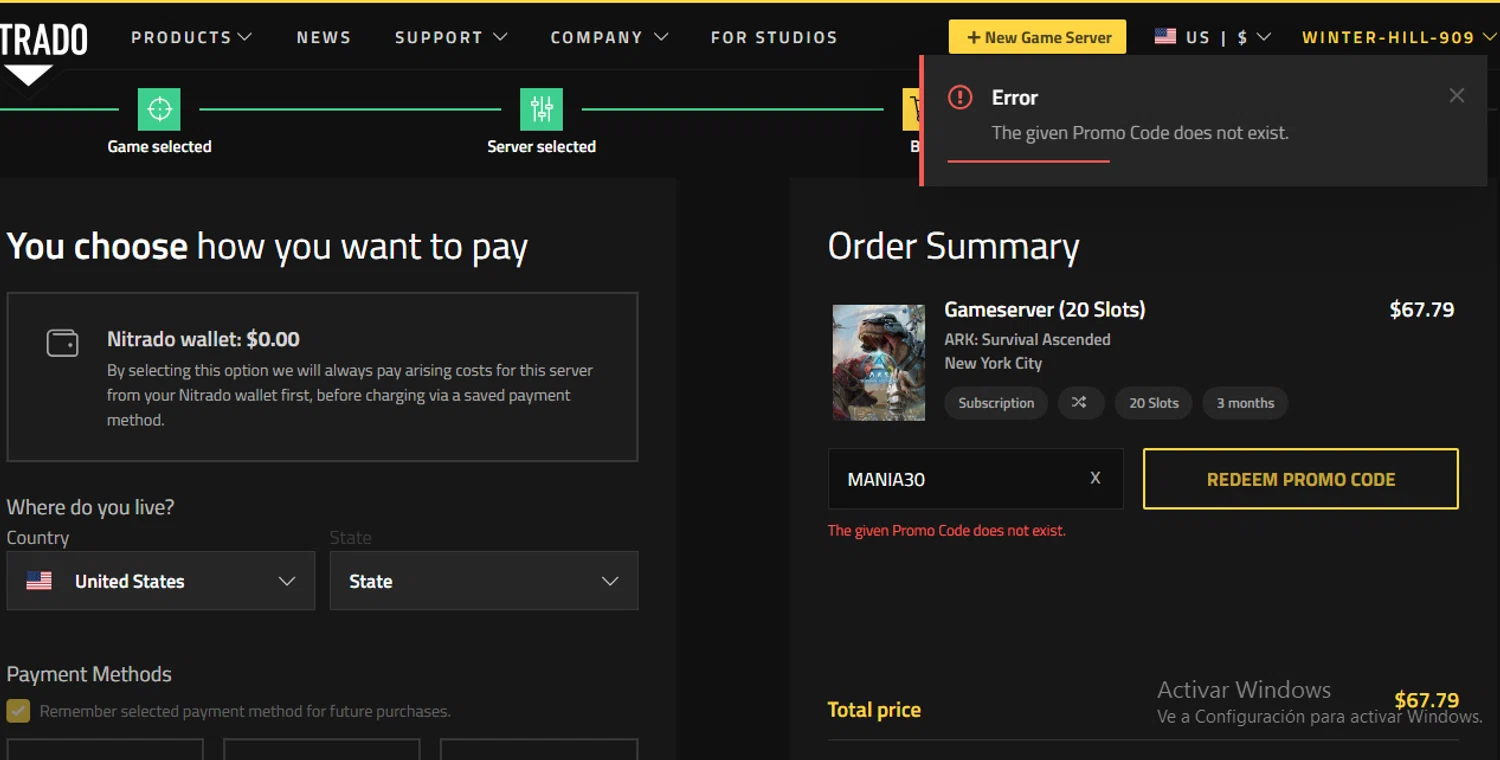The height and width of the screenshot is (760, 1500).
Task: Click the Payment Methods heading
Action: tap(89, 674)
